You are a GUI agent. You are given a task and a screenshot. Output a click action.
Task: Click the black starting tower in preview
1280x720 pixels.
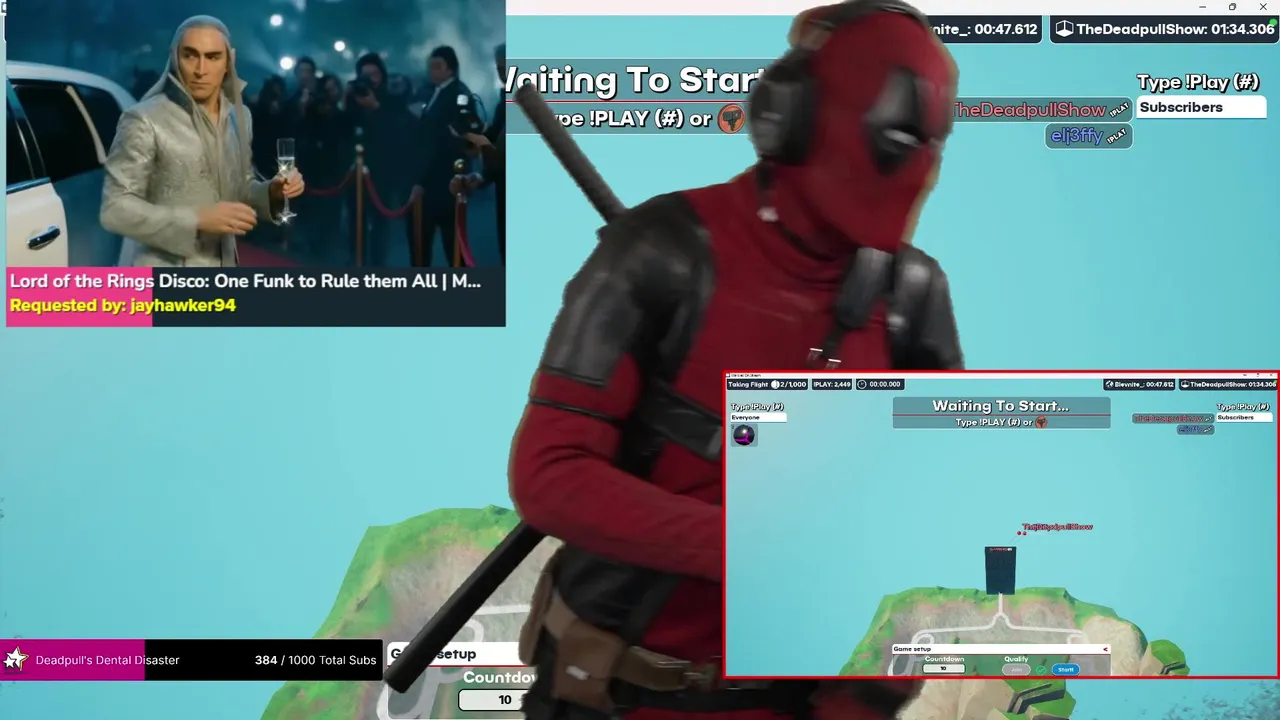tap(1000, 570)
